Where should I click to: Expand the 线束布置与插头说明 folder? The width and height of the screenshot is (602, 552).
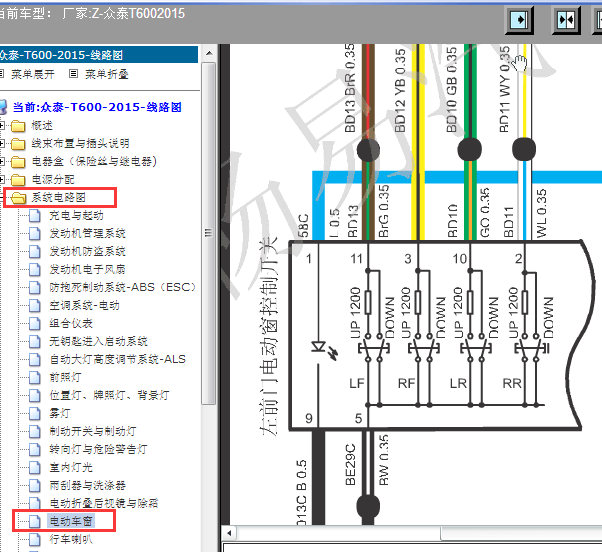tap(2, 143)
